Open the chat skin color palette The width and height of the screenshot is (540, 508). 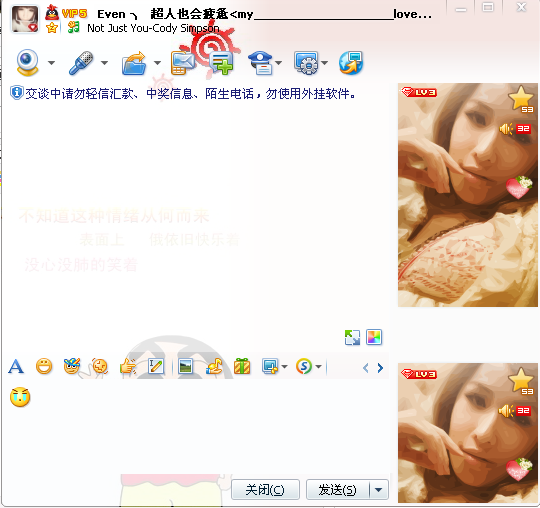coord(374,337)
